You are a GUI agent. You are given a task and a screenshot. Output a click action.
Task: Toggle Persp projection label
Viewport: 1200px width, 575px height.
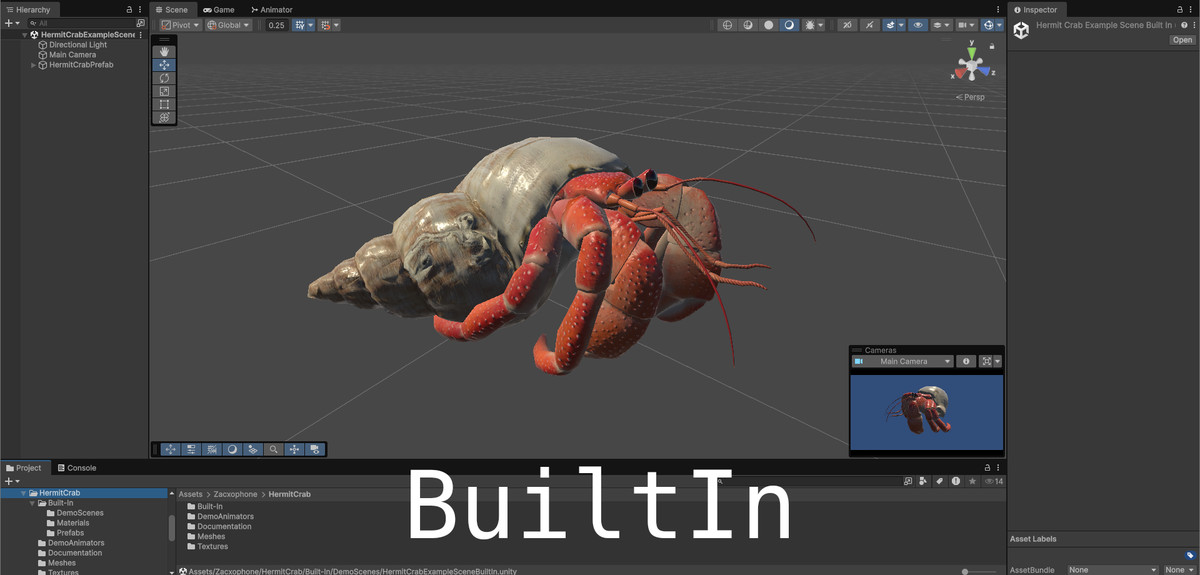[x=970, y=97]
